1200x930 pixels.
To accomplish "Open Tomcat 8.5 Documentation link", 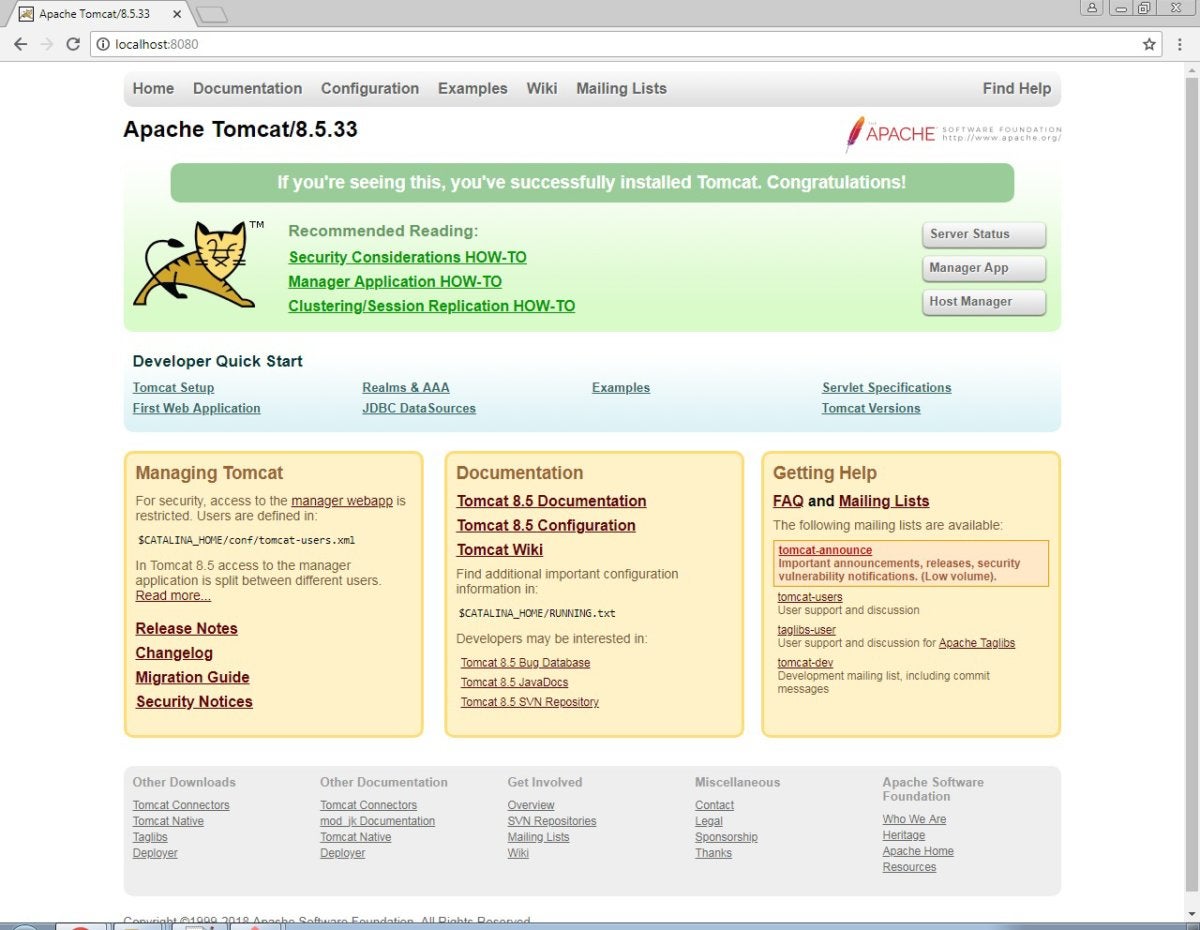I will tap(552, 501).
